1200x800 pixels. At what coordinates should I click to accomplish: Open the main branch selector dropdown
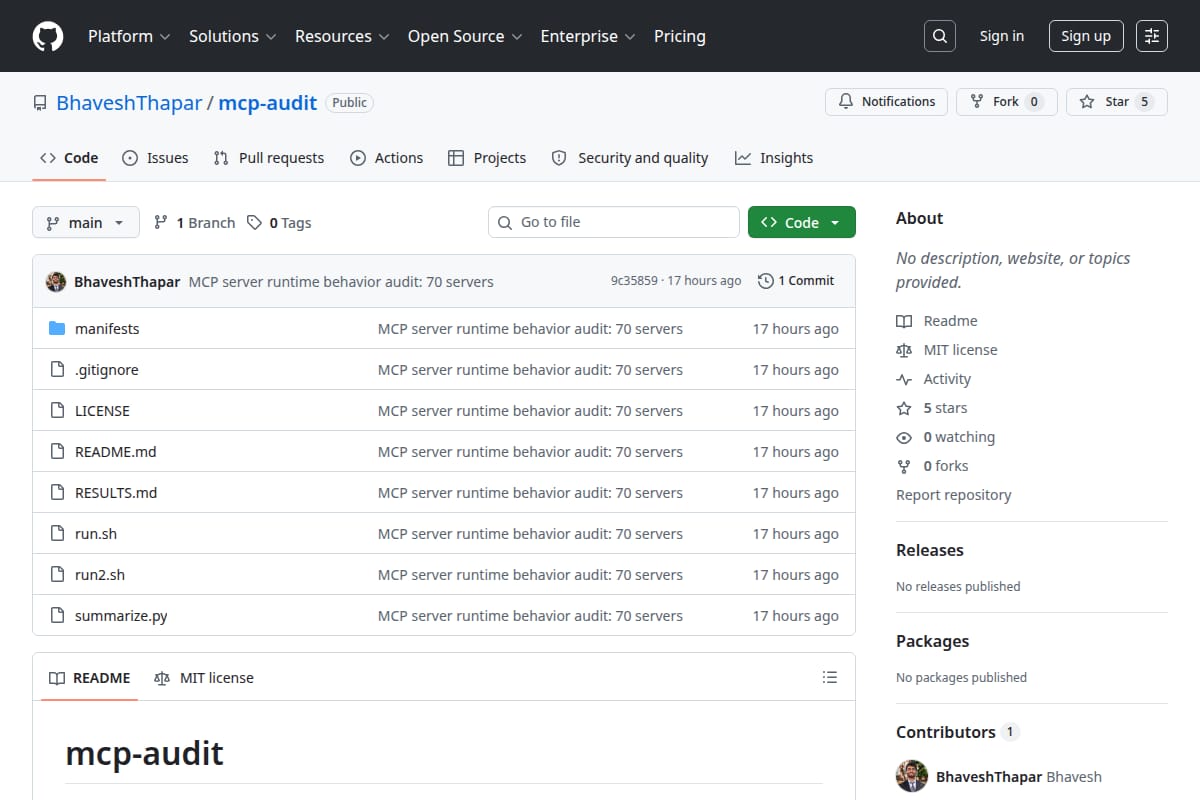[85, 222]
